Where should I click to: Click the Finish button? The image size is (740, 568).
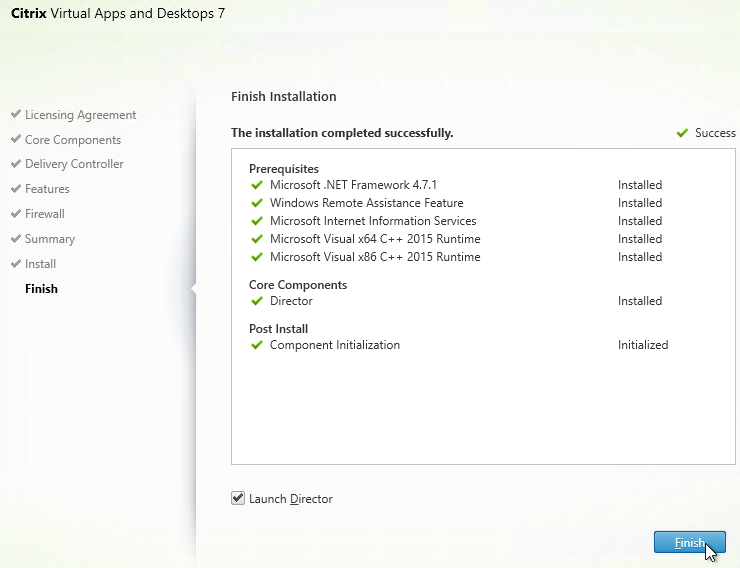[x=690, y=542]
